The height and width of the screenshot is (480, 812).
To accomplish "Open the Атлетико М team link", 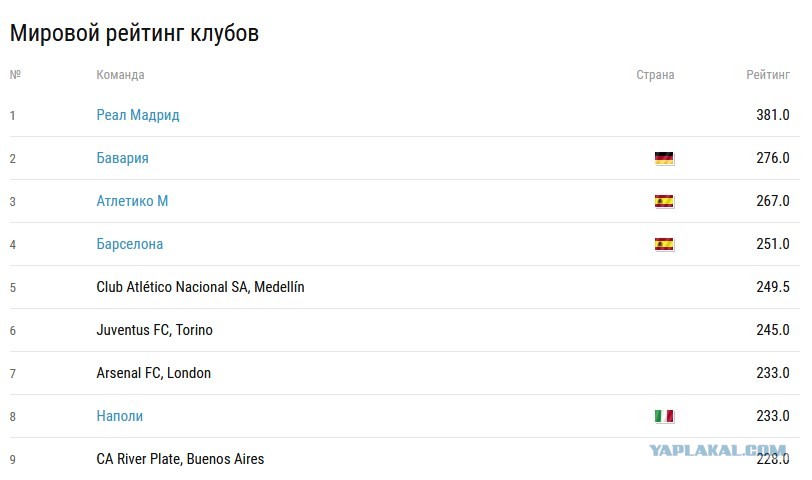I will 132,201.
